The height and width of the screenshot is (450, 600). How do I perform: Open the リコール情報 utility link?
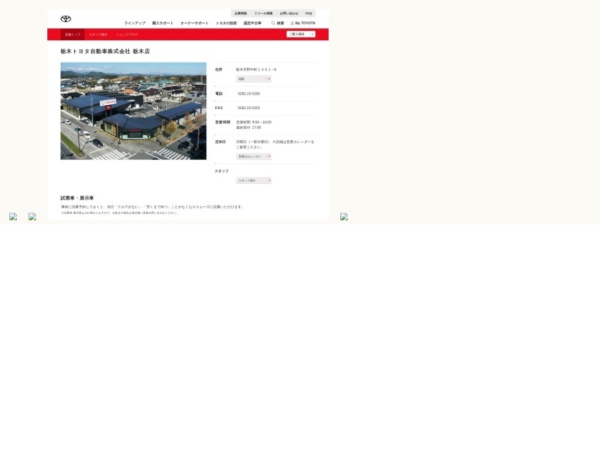[x=264, y=13]
